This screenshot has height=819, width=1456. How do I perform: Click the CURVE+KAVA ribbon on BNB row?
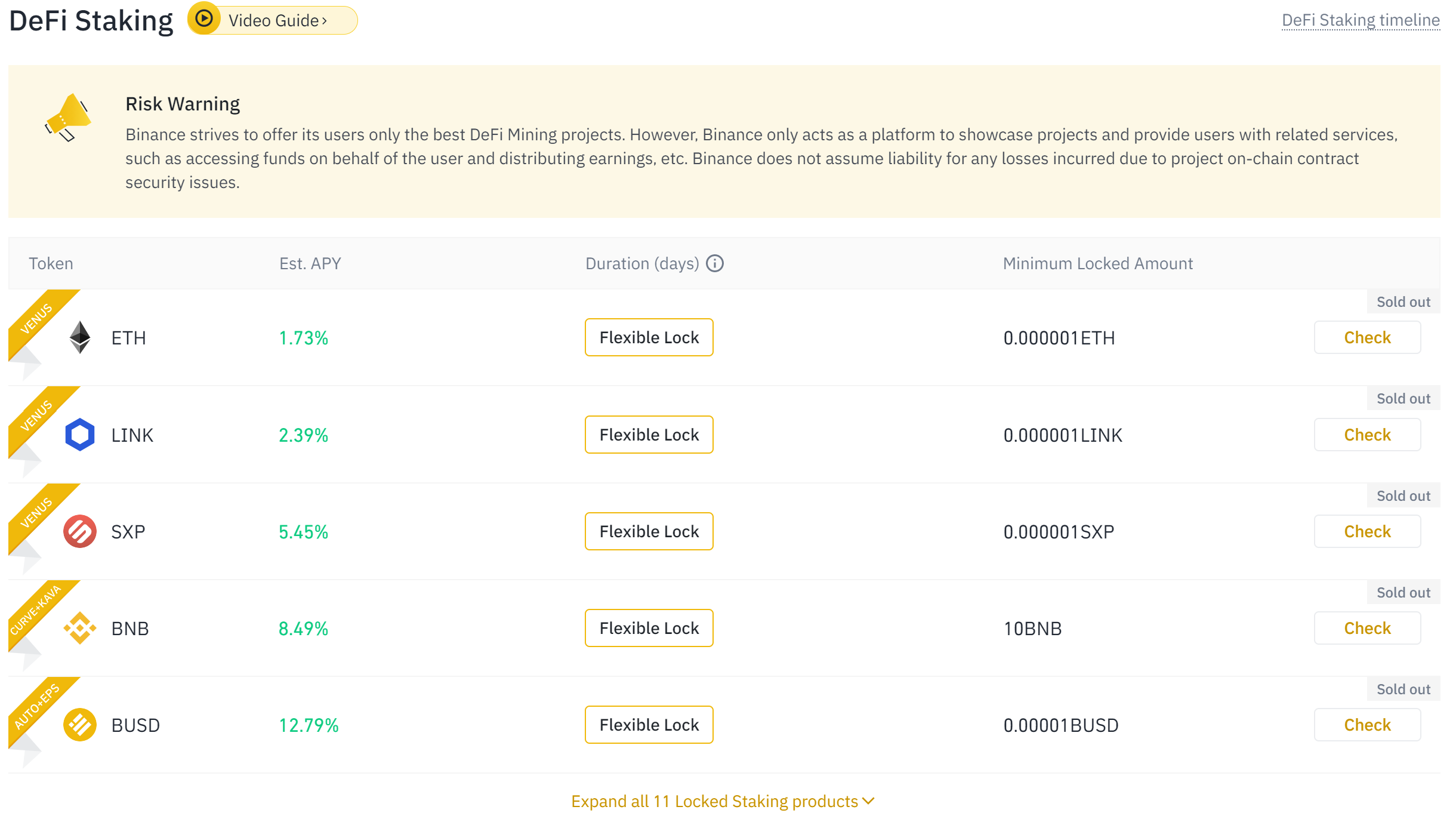(37, 609)
